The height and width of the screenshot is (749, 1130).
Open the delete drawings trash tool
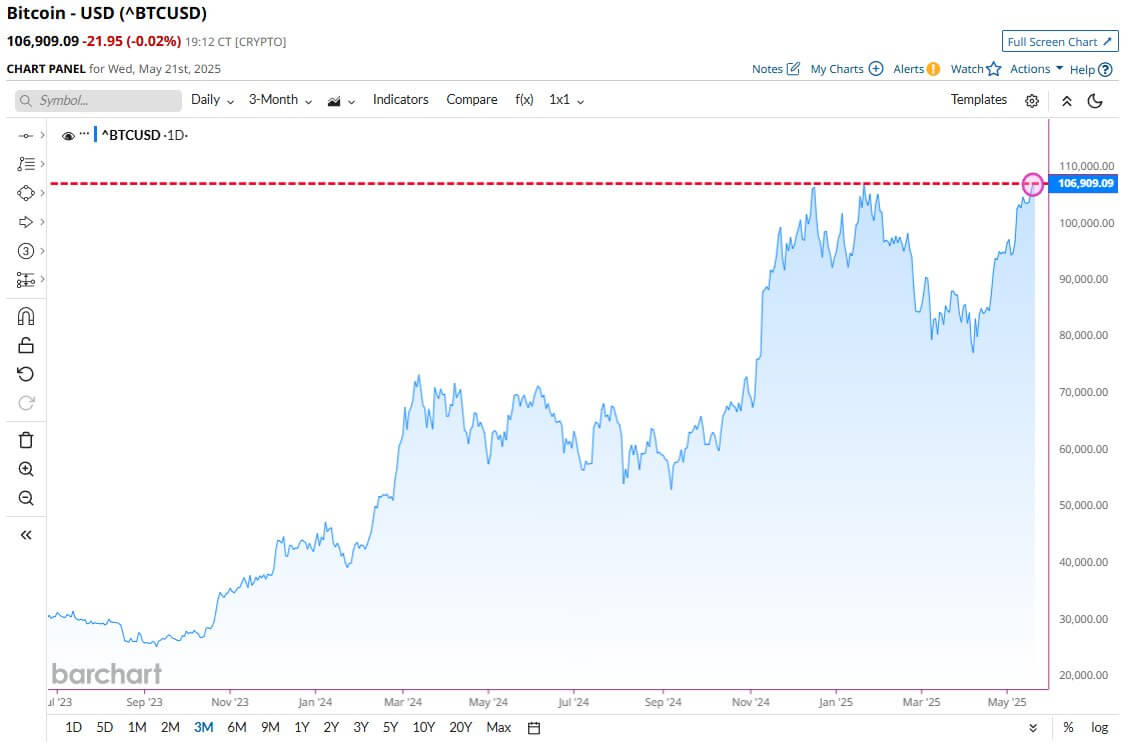point(25,439)
